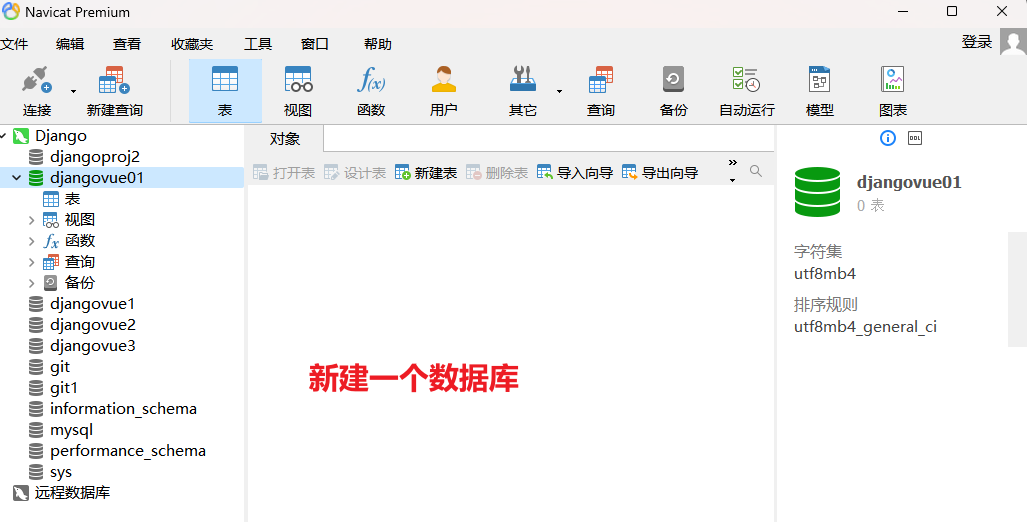Show Functions via the f(x) icon
Image resolution: width=1027 pixels, height=522 pixels.
coord(371,79)
